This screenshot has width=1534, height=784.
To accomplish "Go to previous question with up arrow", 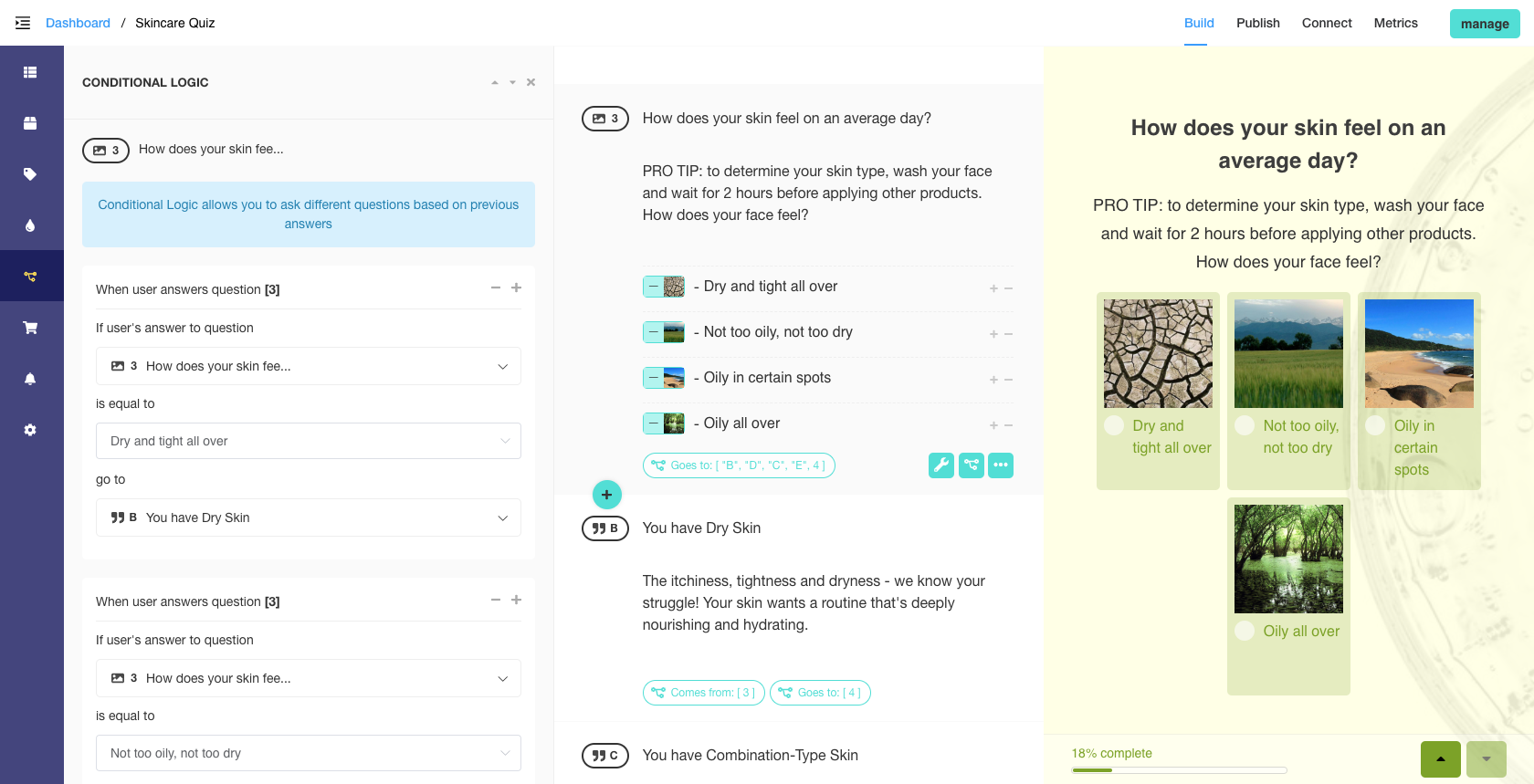I will (1441, 759).
